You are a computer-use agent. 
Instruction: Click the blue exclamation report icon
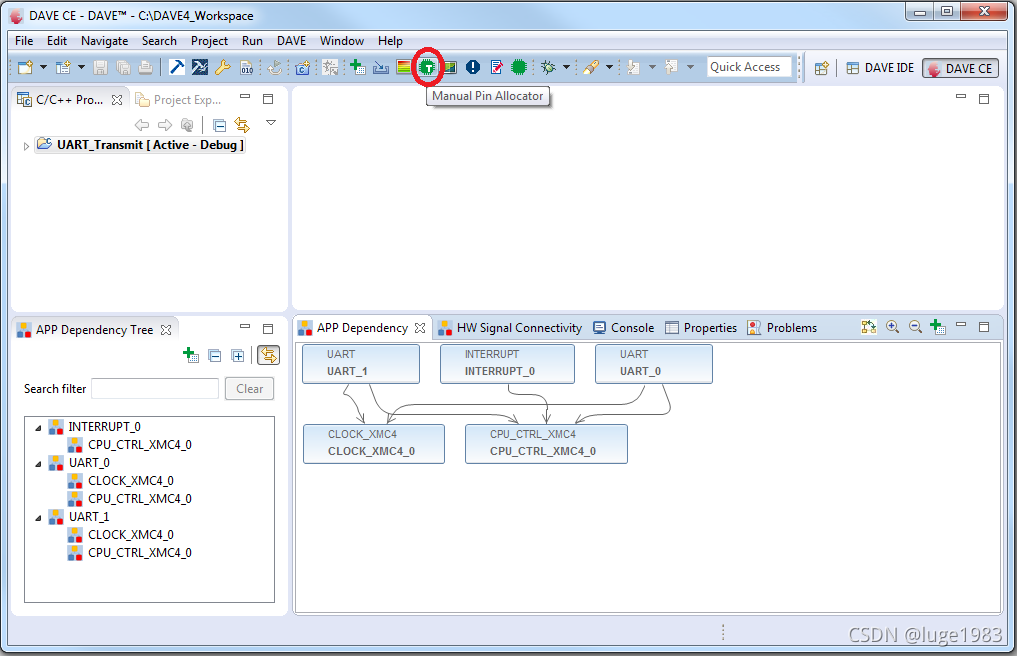click(473, 67)
